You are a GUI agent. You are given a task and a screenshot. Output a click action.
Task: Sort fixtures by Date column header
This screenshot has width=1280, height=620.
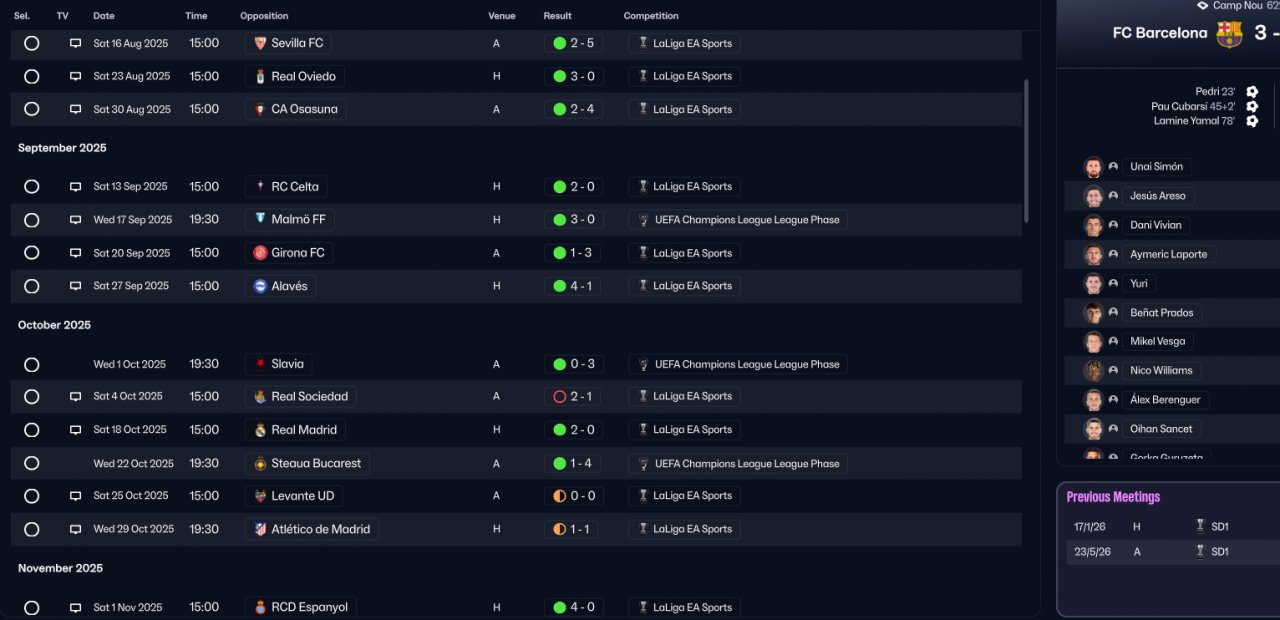[104, 16]
